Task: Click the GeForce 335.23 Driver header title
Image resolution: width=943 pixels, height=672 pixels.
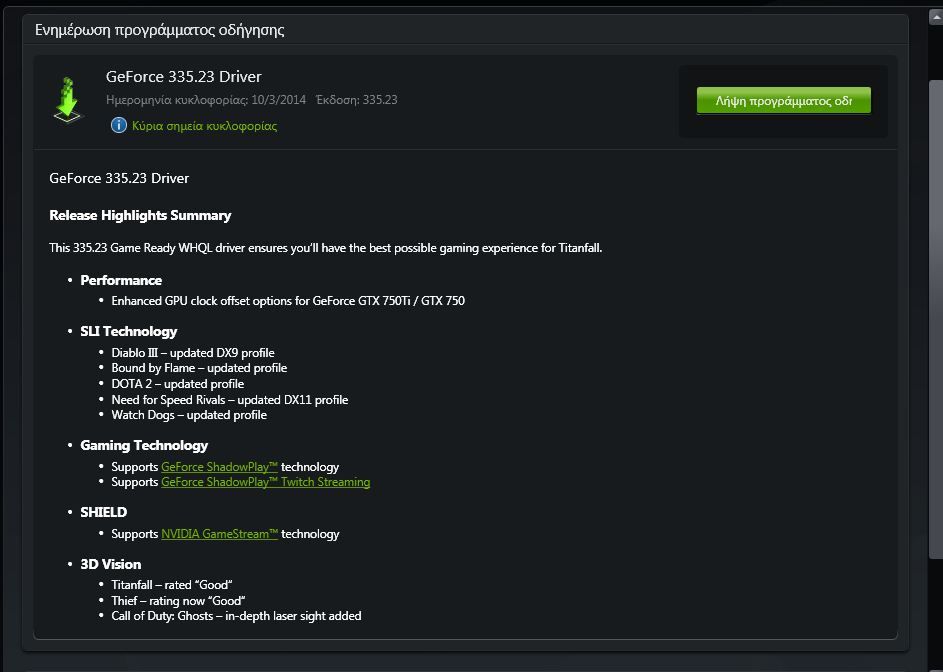Action: point(184,77)
